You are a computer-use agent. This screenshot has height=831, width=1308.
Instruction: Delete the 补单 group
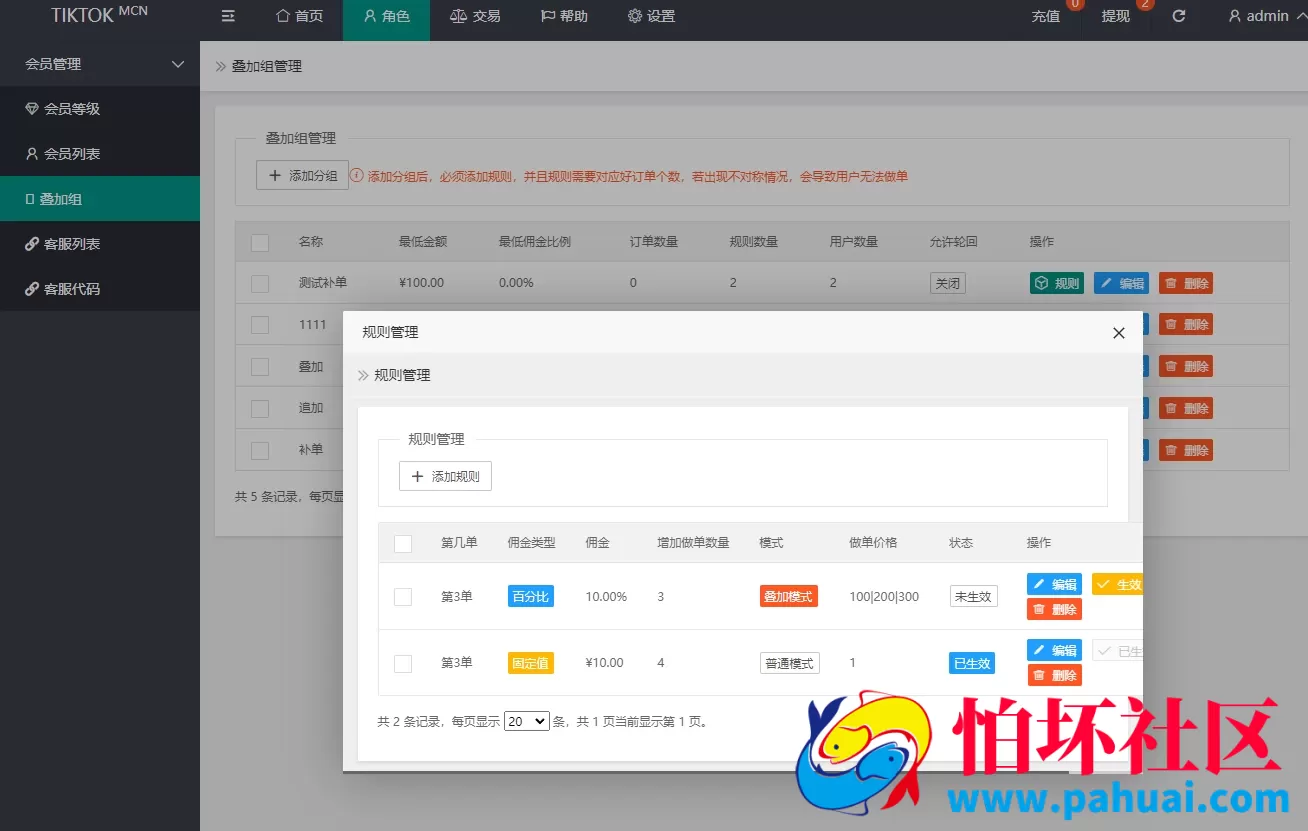point(1186,450)
